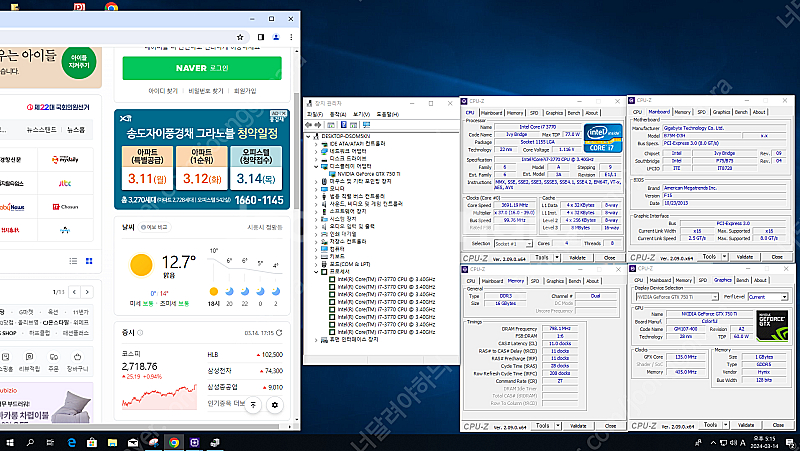Screen dimensions: 800x451
Task: Switch to SPD tab in Mainboard window
Action: (702, 112)
